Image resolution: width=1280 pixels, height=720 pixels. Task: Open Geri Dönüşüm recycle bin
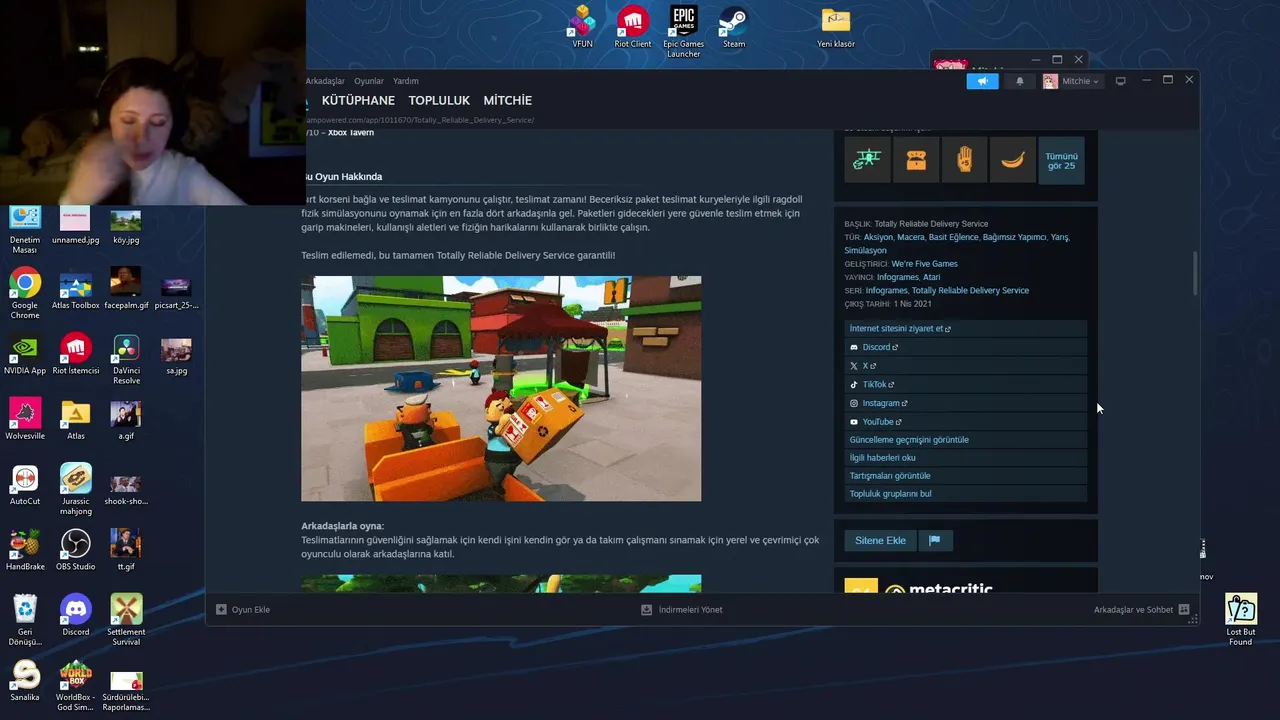pos(25,620)
